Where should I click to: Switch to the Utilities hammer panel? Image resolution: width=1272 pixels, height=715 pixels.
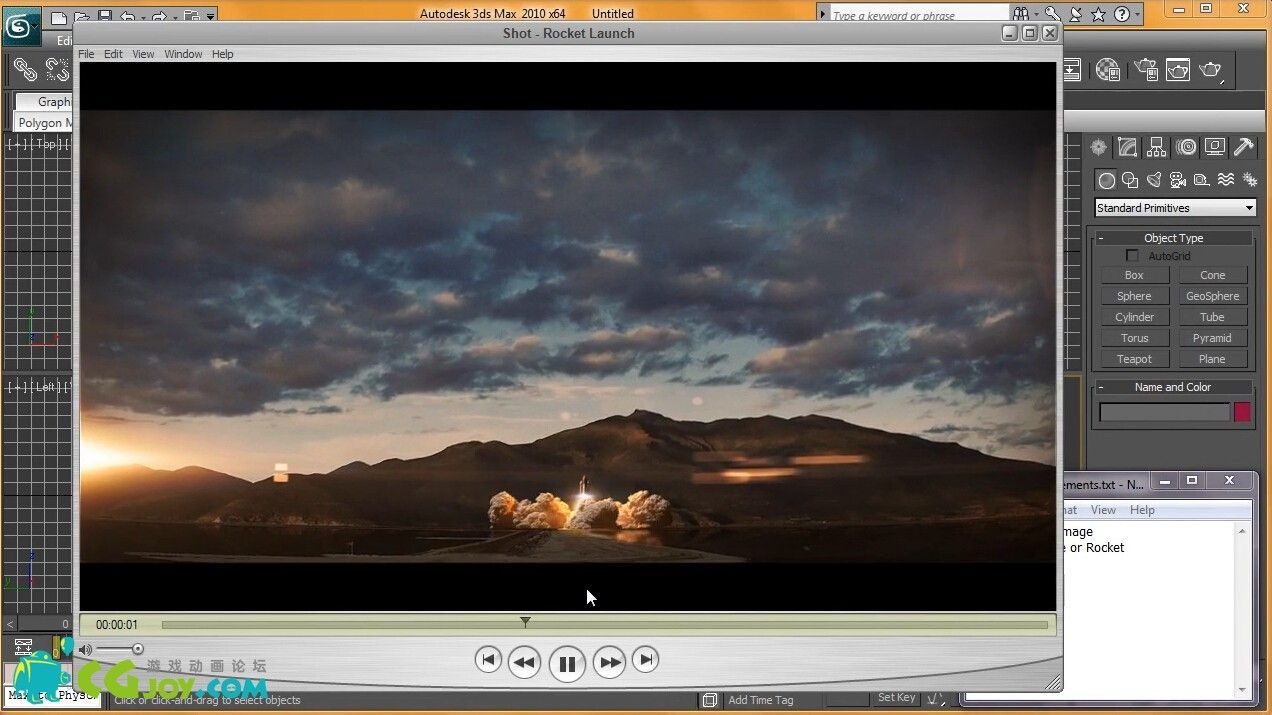click(1244, 147)
